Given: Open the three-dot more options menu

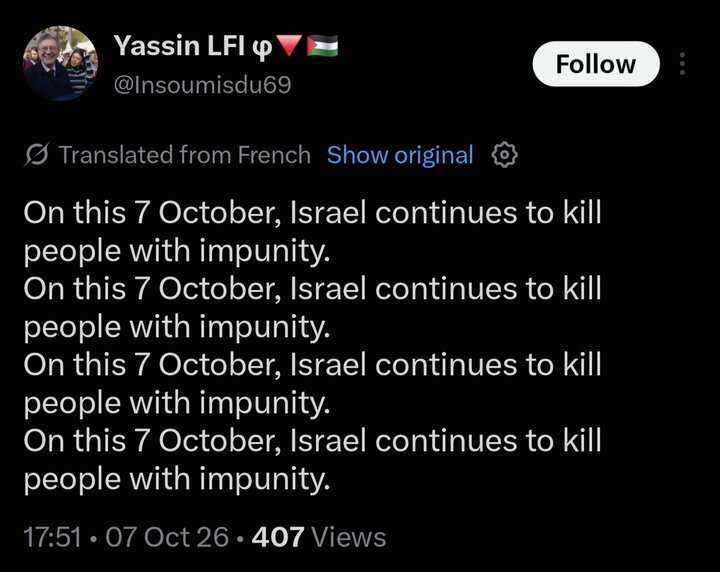Looking at the screenshot, I should pyautogui.click(x=682, y=64).
